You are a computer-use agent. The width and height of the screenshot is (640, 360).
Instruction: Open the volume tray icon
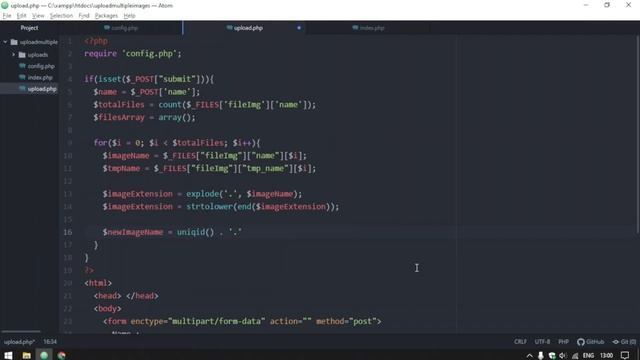tap(563, 356)
